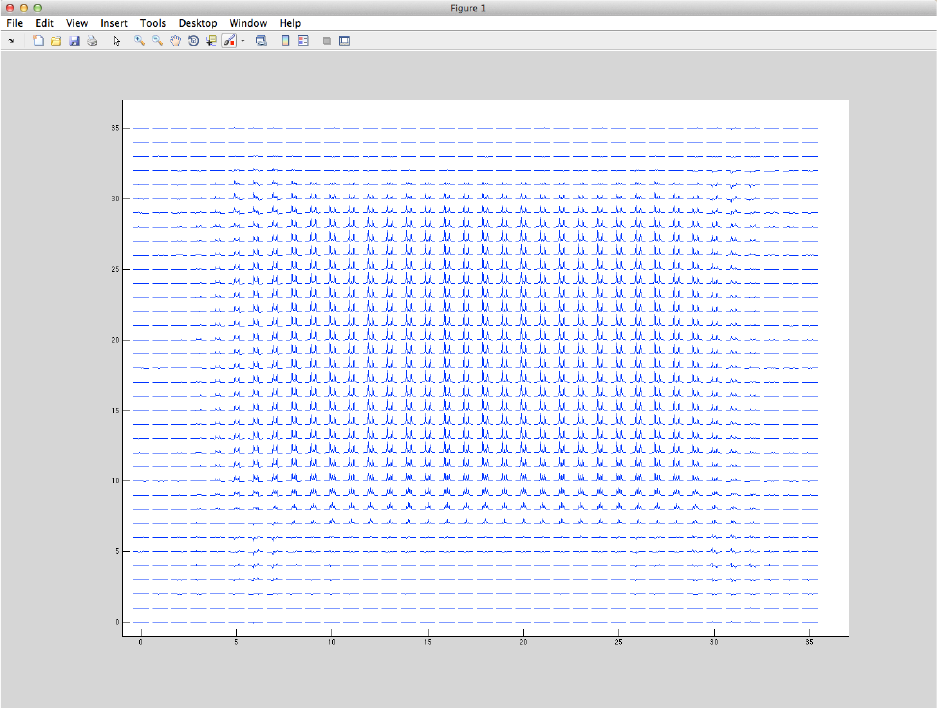Open a file with the folder icon
Image resolution: width=937 pixels, height=708 pixels.
coord(56,41)
